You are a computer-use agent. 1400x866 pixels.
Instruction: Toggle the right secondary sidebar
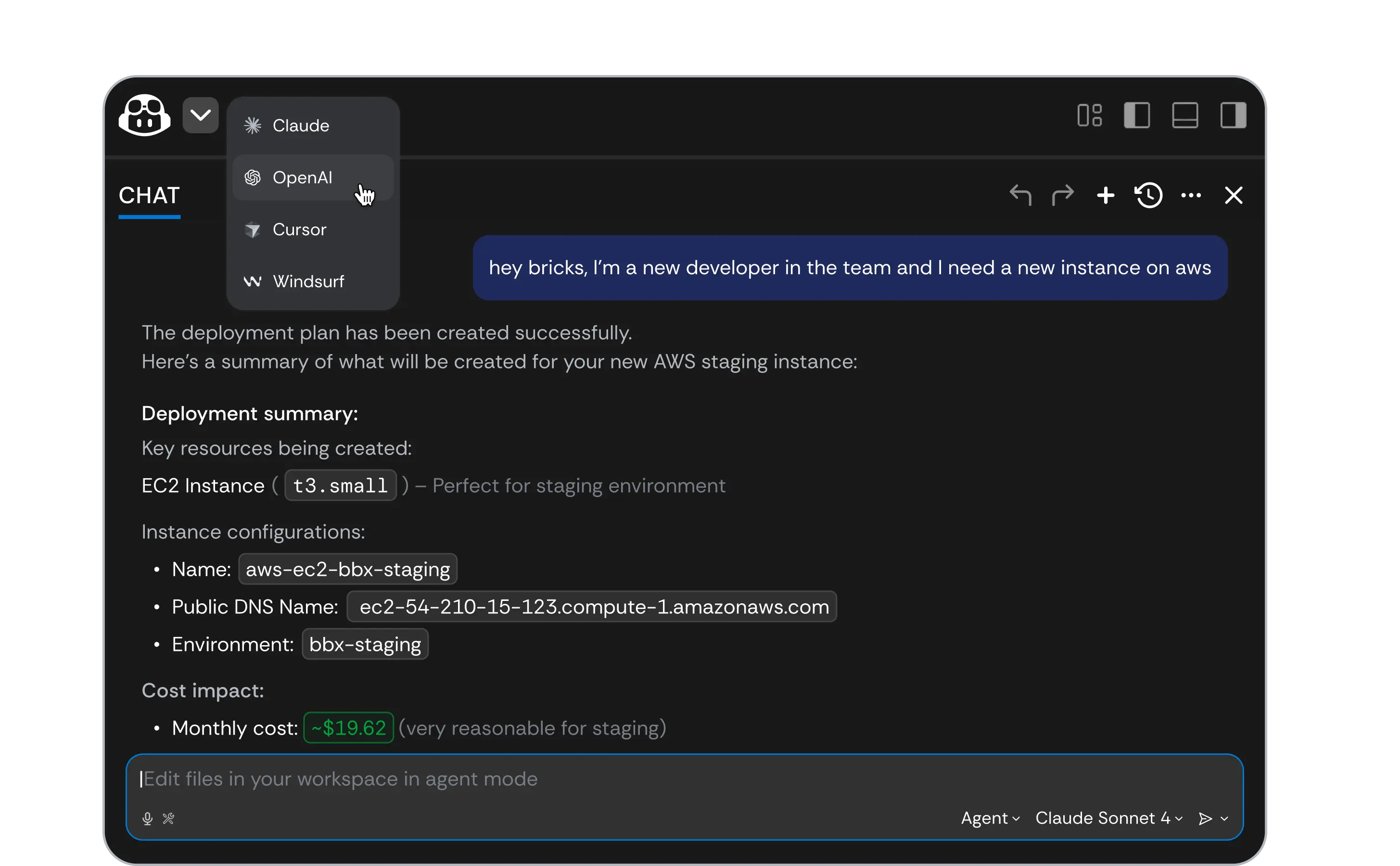coord(1233,115)
